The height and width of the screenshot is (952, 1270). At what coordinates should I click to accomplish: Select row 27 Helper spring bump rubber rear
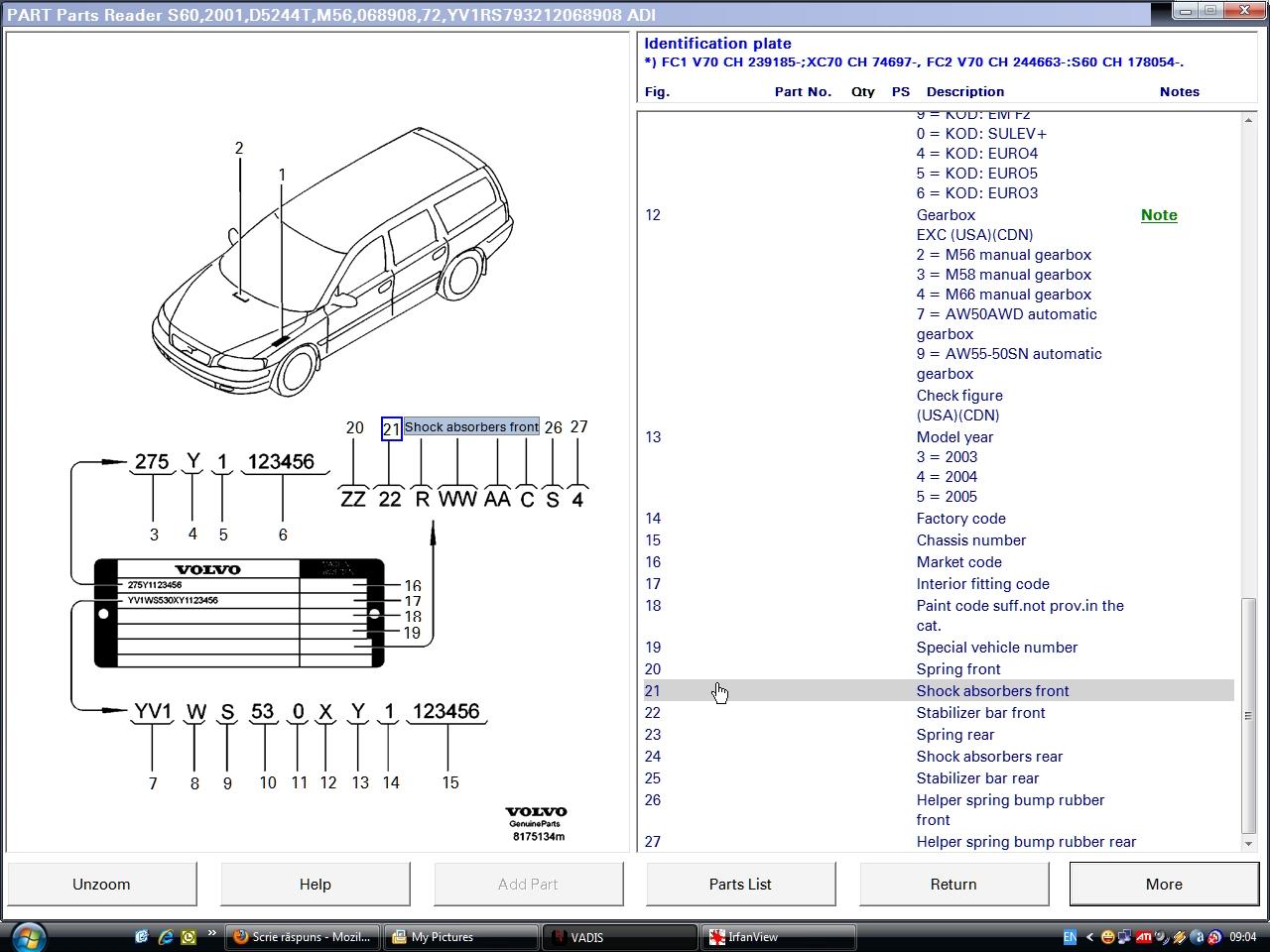(x=939, y=842)
